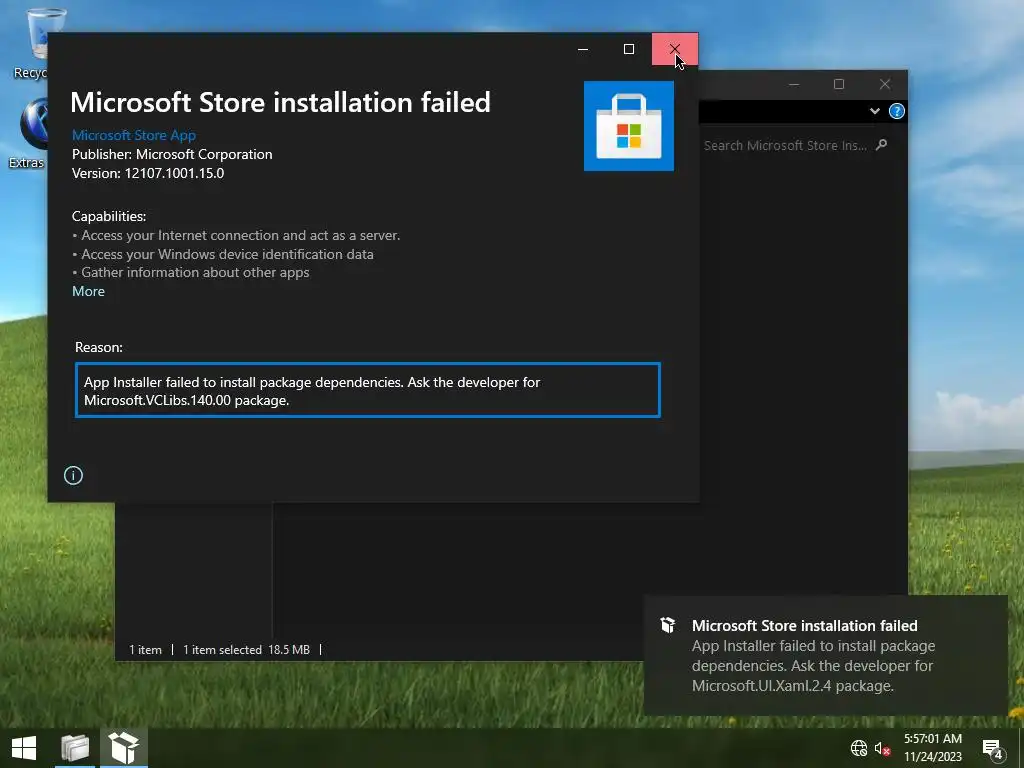Maximize the File Explorer window behind
The height and width of the screenshot is (768, 1024).
839,84
